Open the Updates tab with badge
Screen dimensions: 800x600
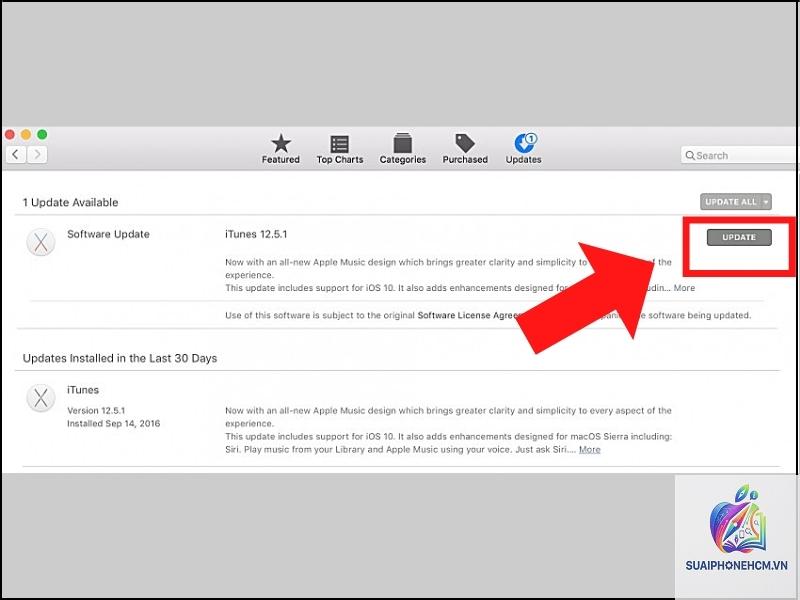(523, 149)
